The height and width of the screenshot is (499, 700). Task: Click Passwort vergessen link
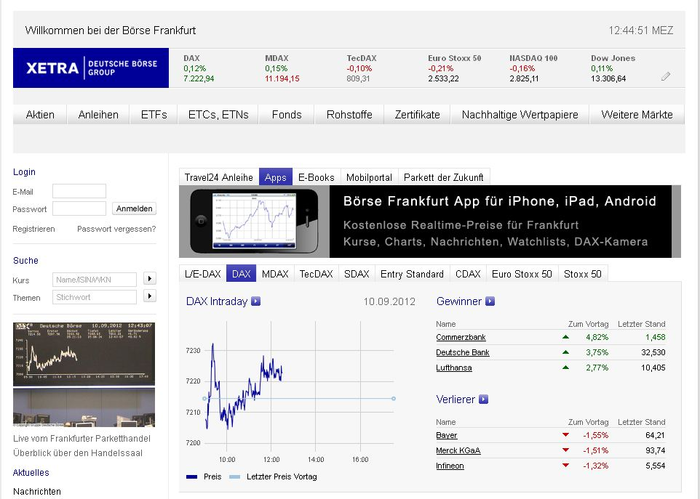point(117,229)
